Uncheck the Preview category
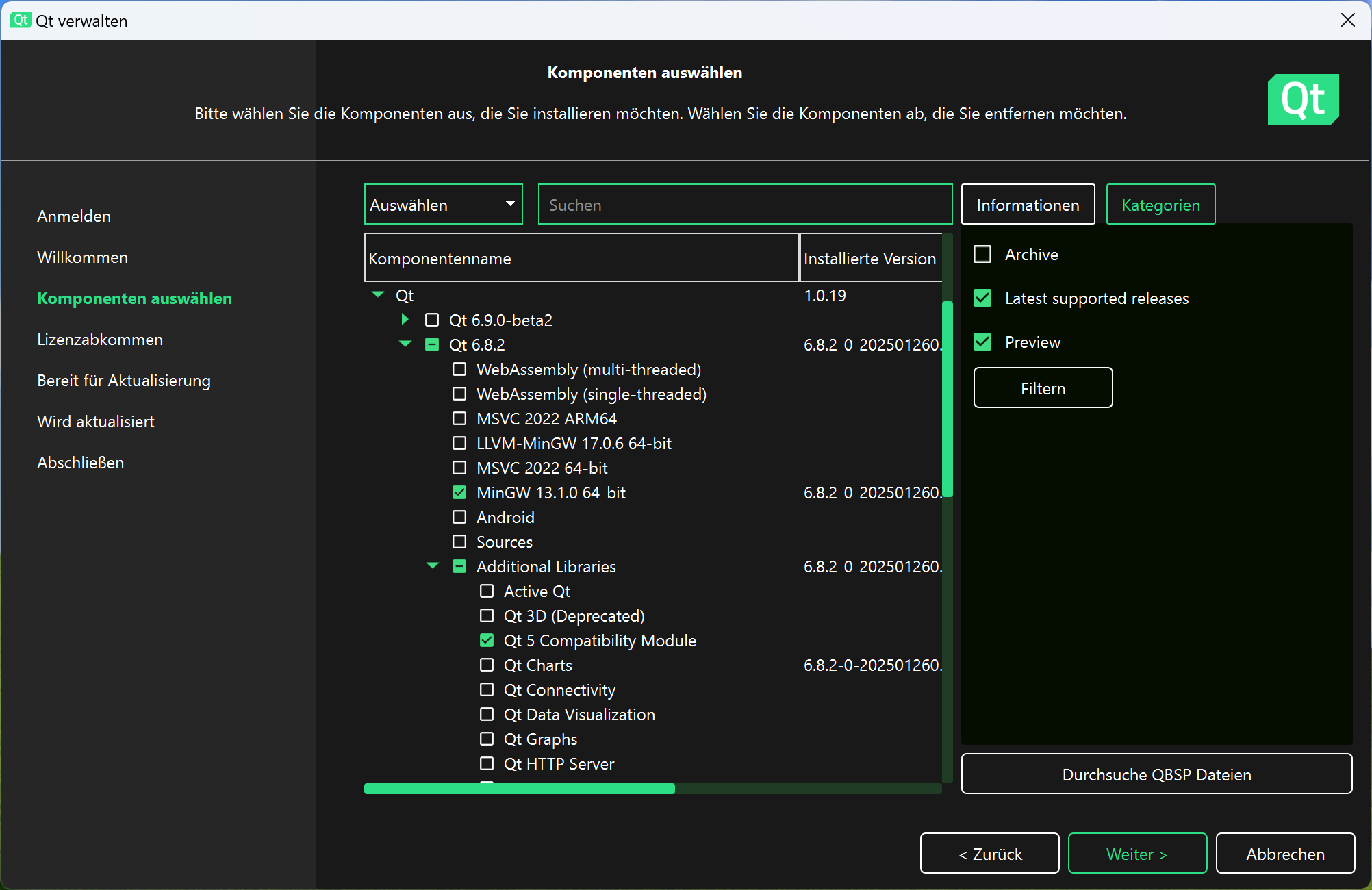 click(x=982, y=342)
